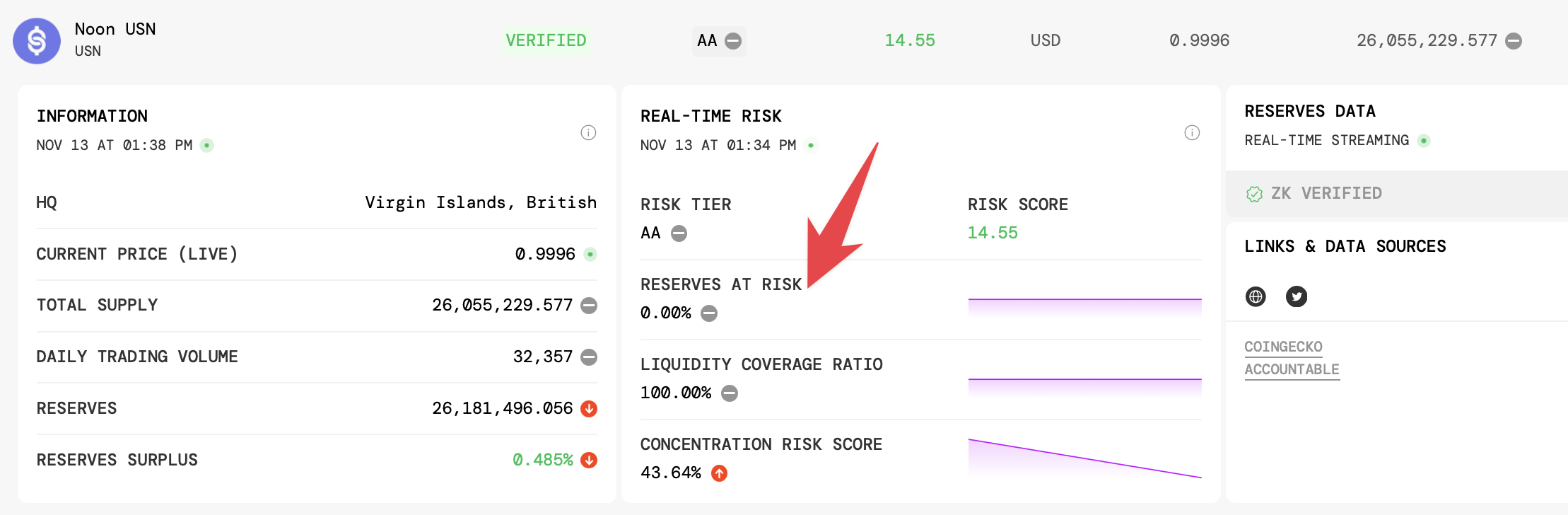Screen dimensions: 1568x515
Task: Click the Reserves At Risk neutral indicator
Action: (x=709, y=313)
